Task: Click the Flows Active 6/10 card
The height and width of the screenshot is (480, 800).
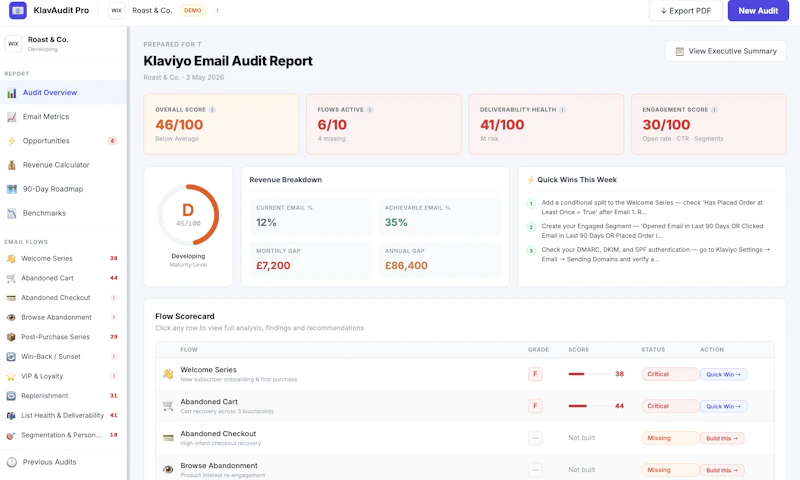Action: coord(384,124)
